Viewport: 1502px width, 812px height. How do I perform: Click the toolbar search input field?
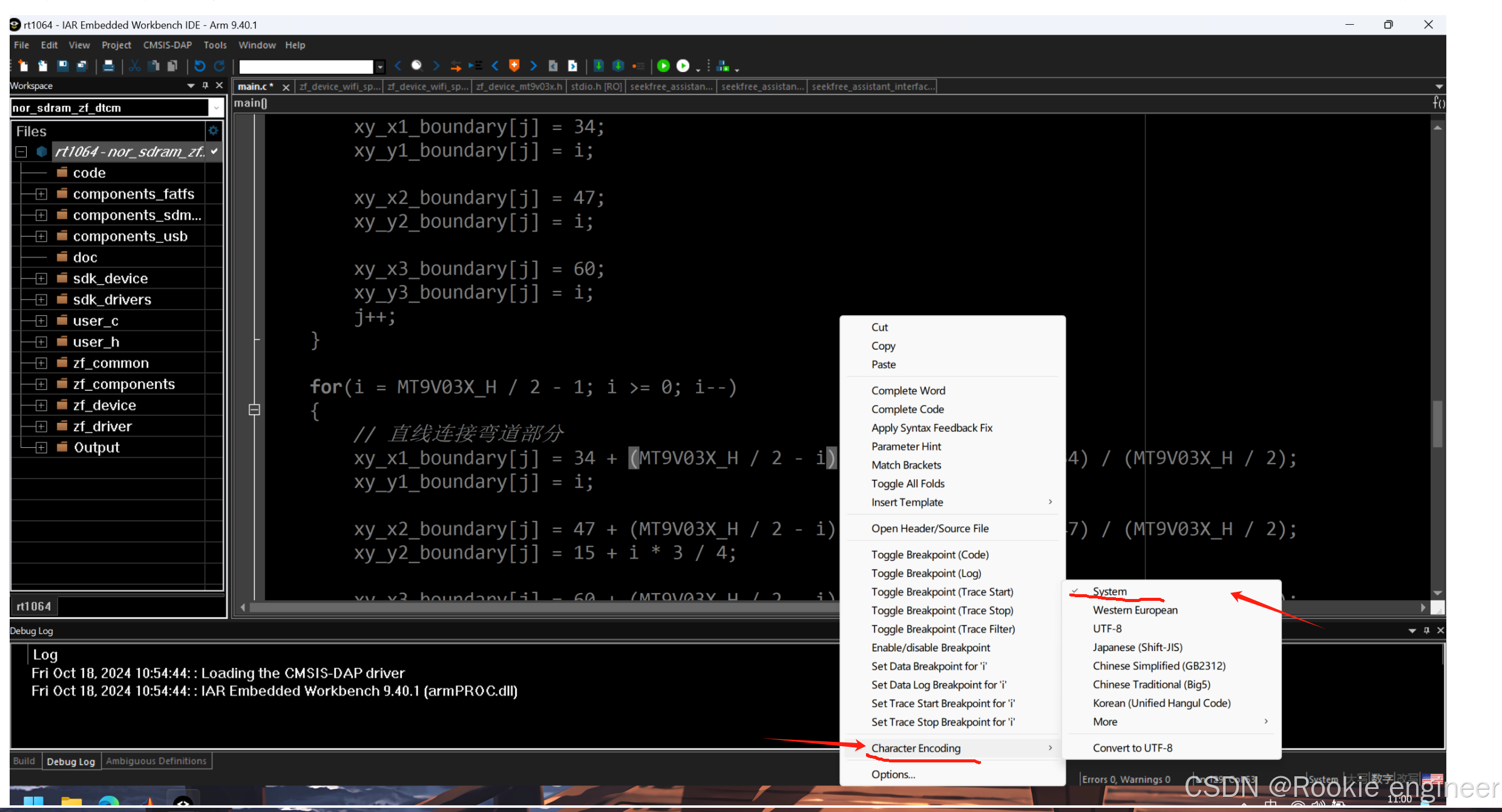306,67
